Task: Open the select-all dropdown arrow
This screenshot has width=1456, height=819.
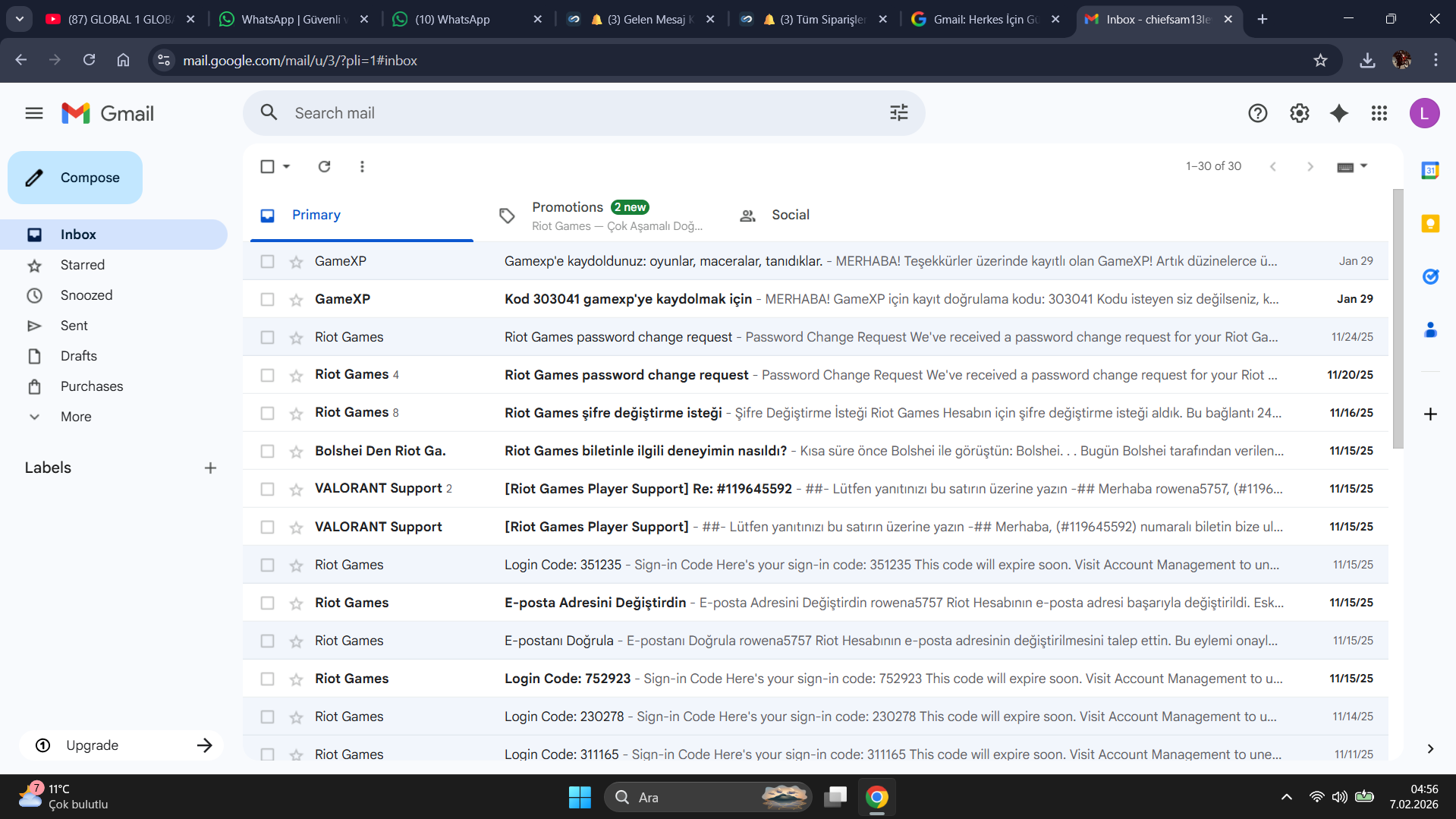Action: click(286, 166)
